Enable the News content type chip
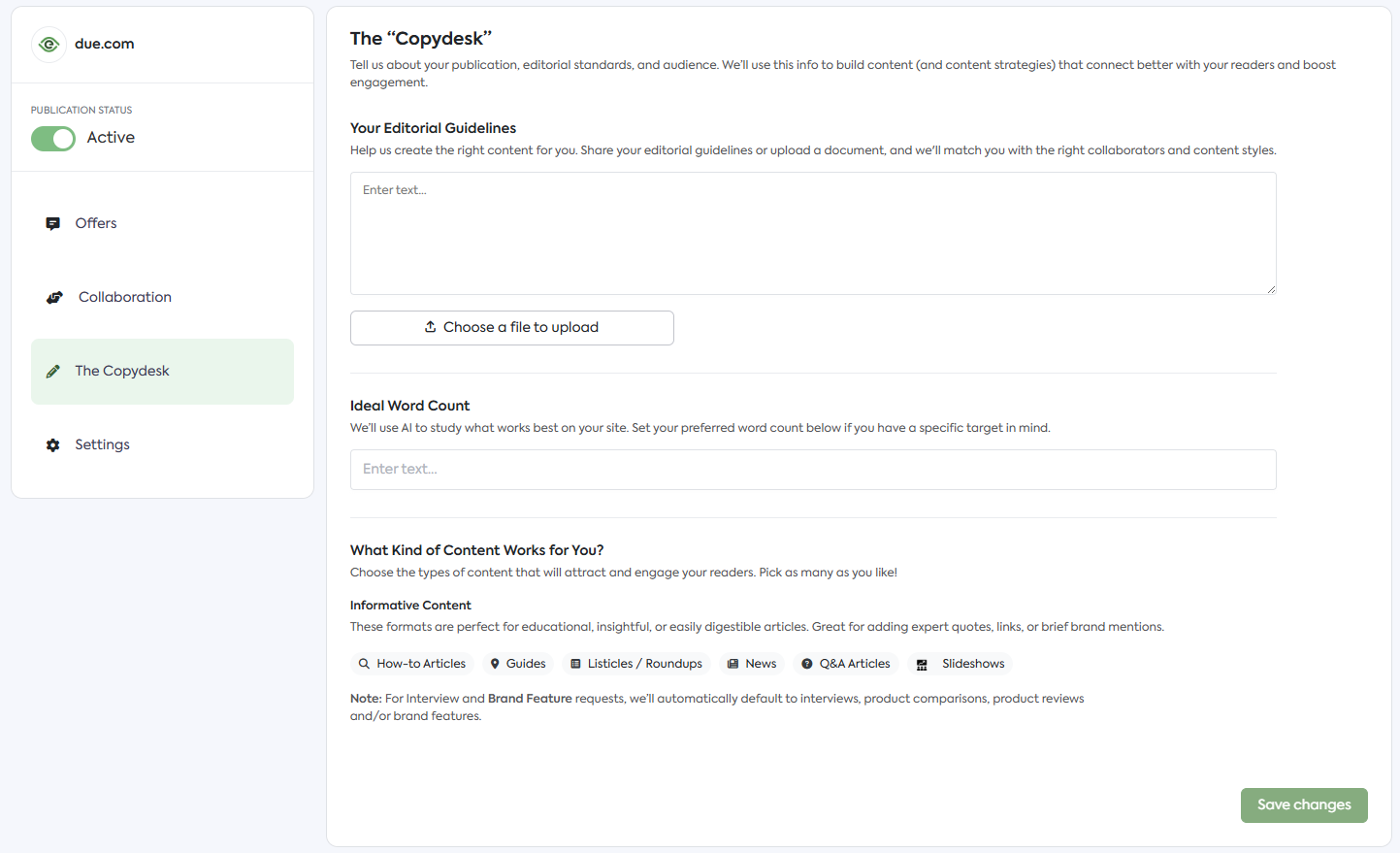 click(752, 664)
